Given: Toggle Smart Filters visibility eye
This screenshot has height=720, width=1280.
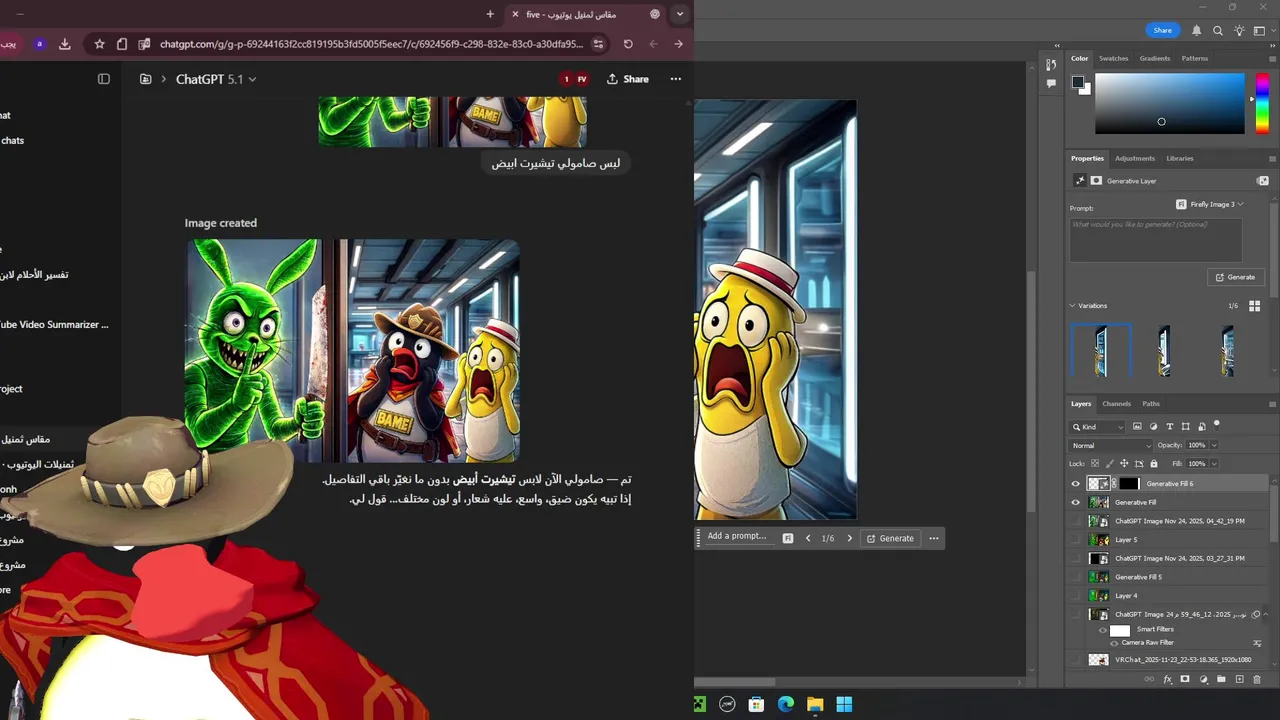Looking at the screenshot, I should (1103, 630).
